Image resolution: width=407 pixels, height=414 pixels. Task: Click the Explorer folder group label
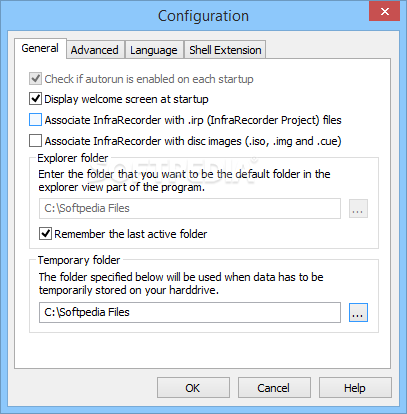tap(73, 158)
